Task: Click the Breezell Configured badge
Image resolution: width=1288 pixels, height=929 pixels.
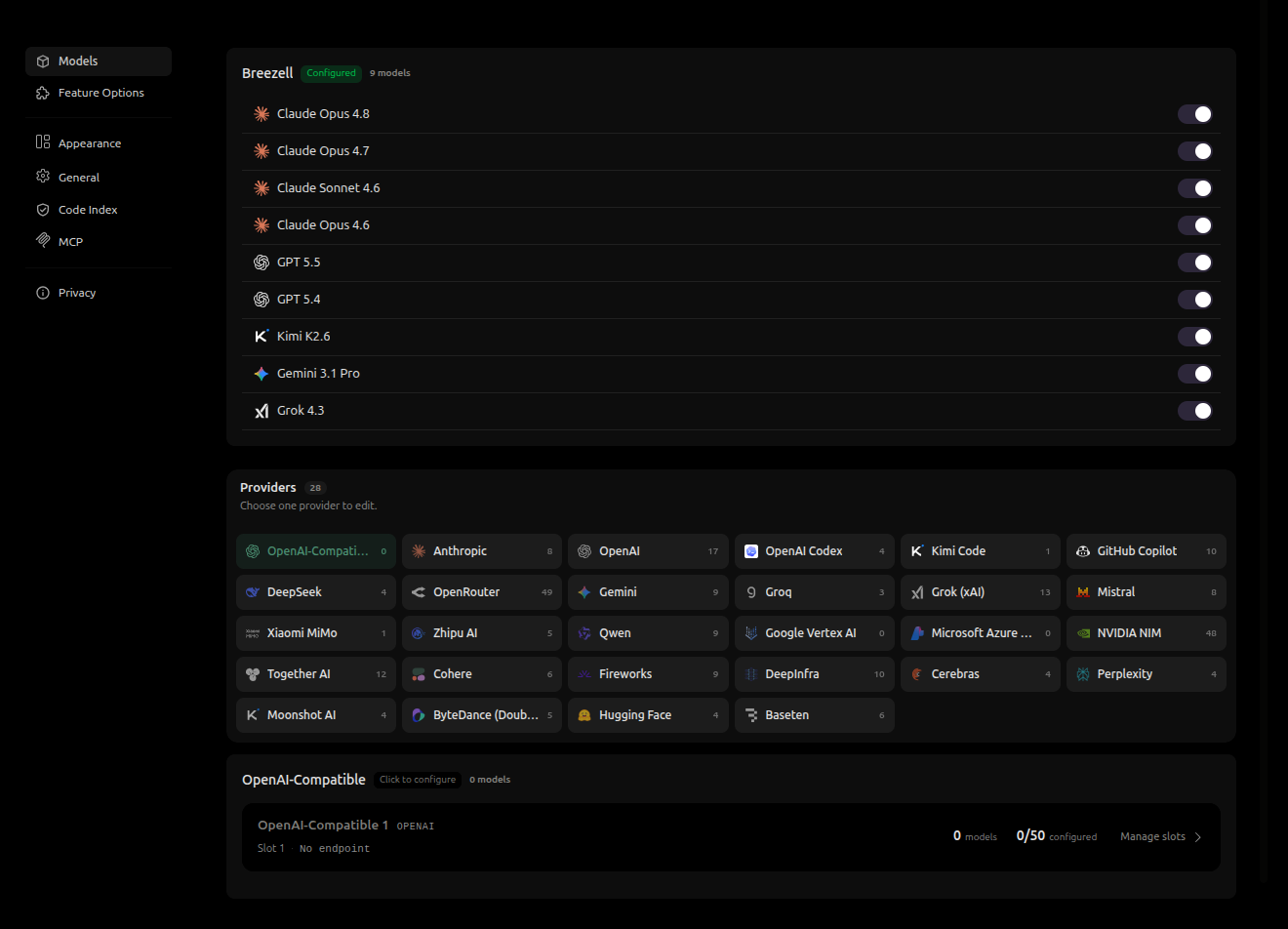Action: click(x=331, y=73)
